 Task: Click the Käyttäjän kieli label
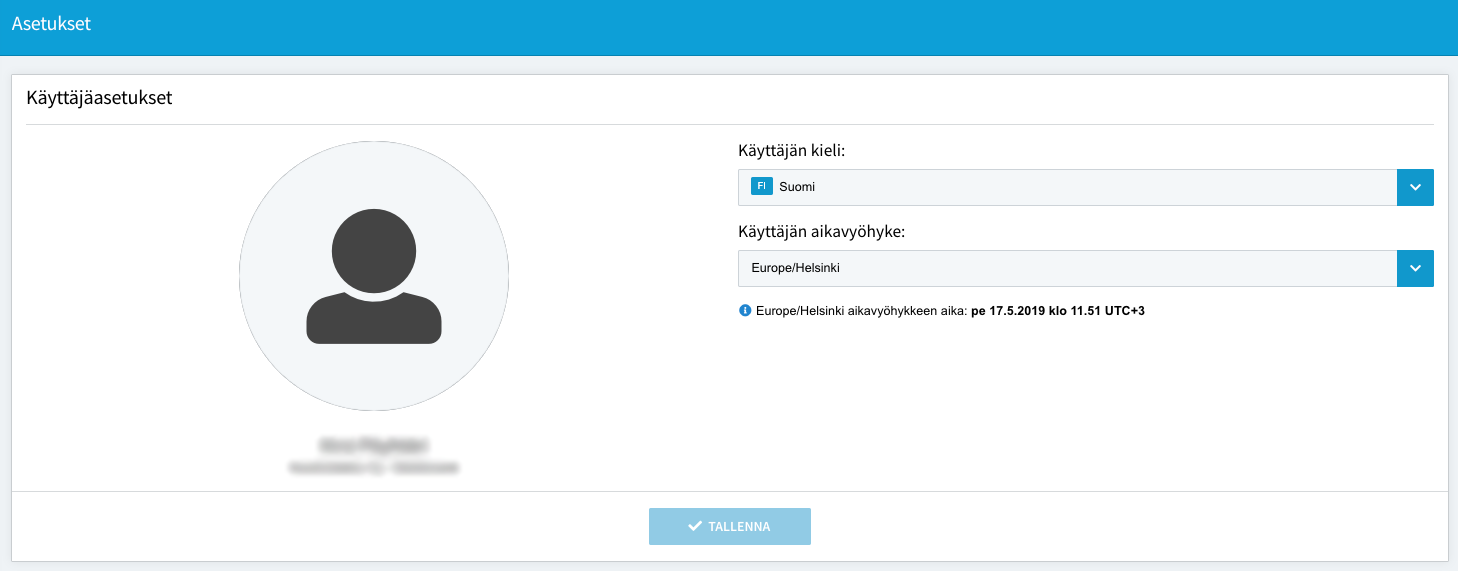pos(791,151)
